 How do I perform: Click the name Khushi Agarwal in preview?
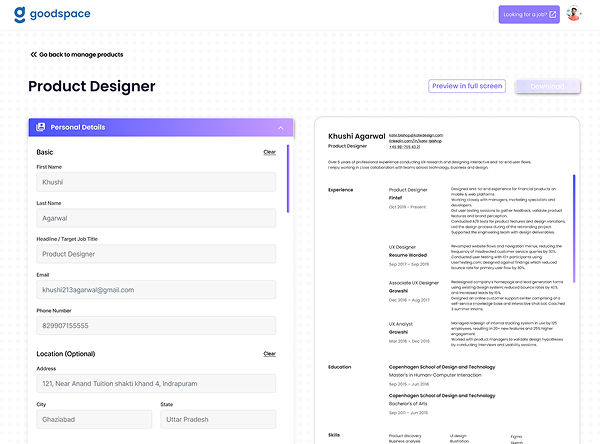357,136
